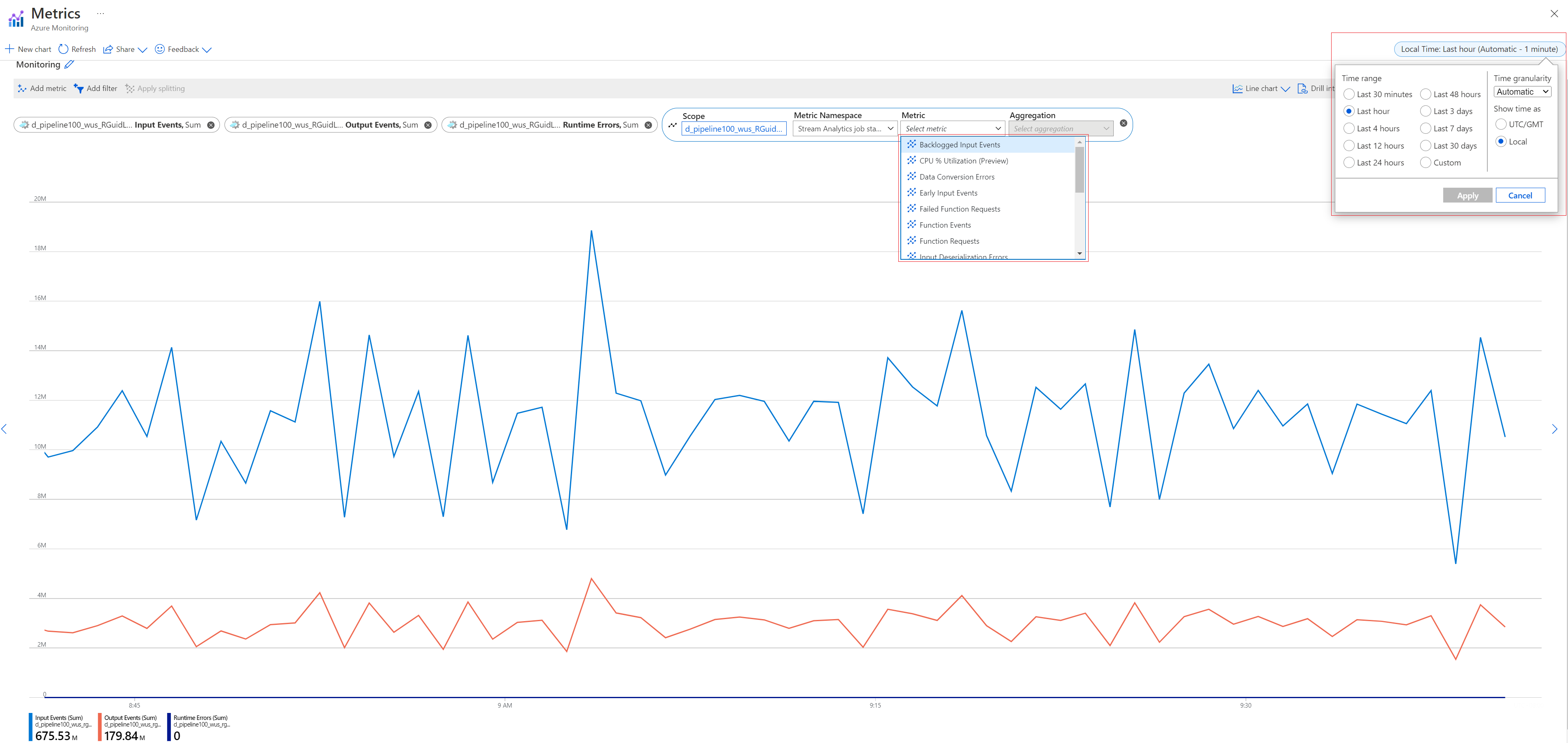Remove the Input Events metric pill
Screen dimensions: 1568x743
pos(210,126)
